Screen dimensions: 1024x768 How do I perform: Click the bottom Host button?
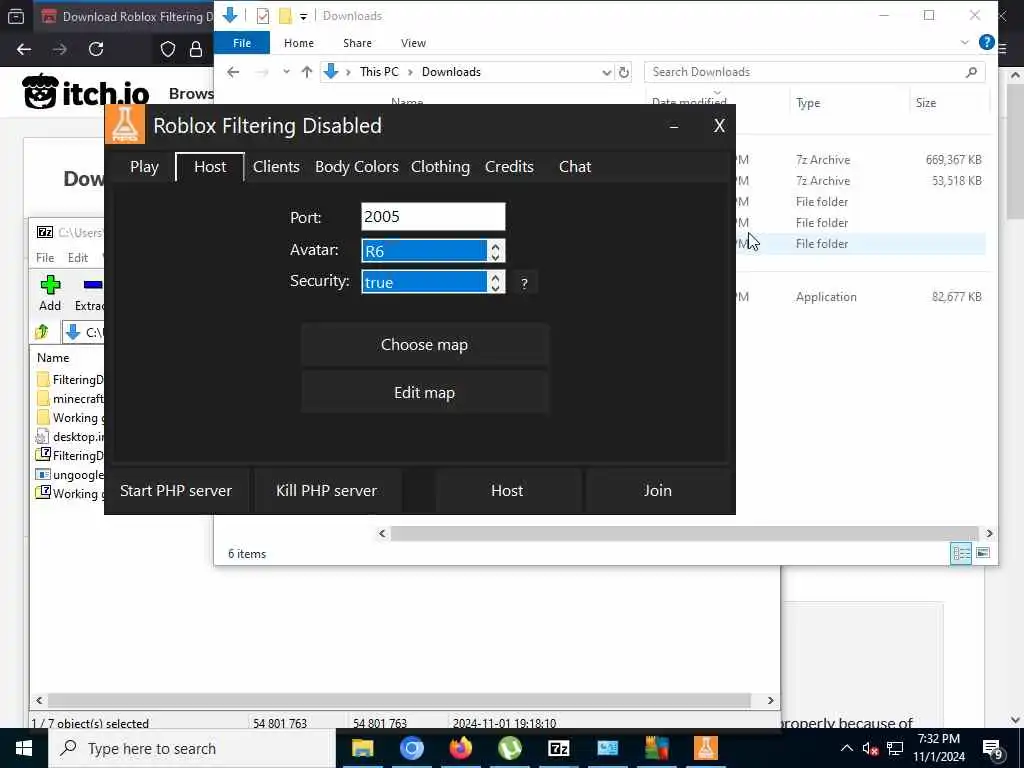coord(507,490)
